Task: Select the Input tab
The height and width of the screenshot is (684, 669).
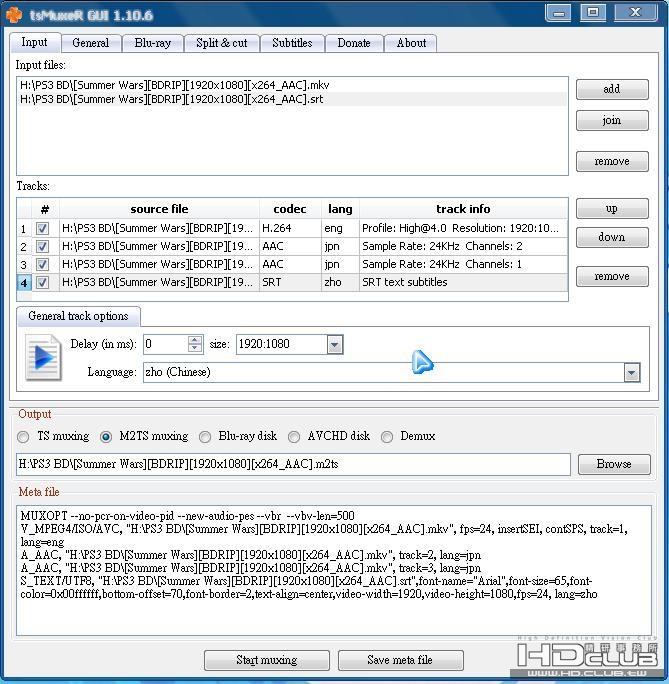Action: 34,42
